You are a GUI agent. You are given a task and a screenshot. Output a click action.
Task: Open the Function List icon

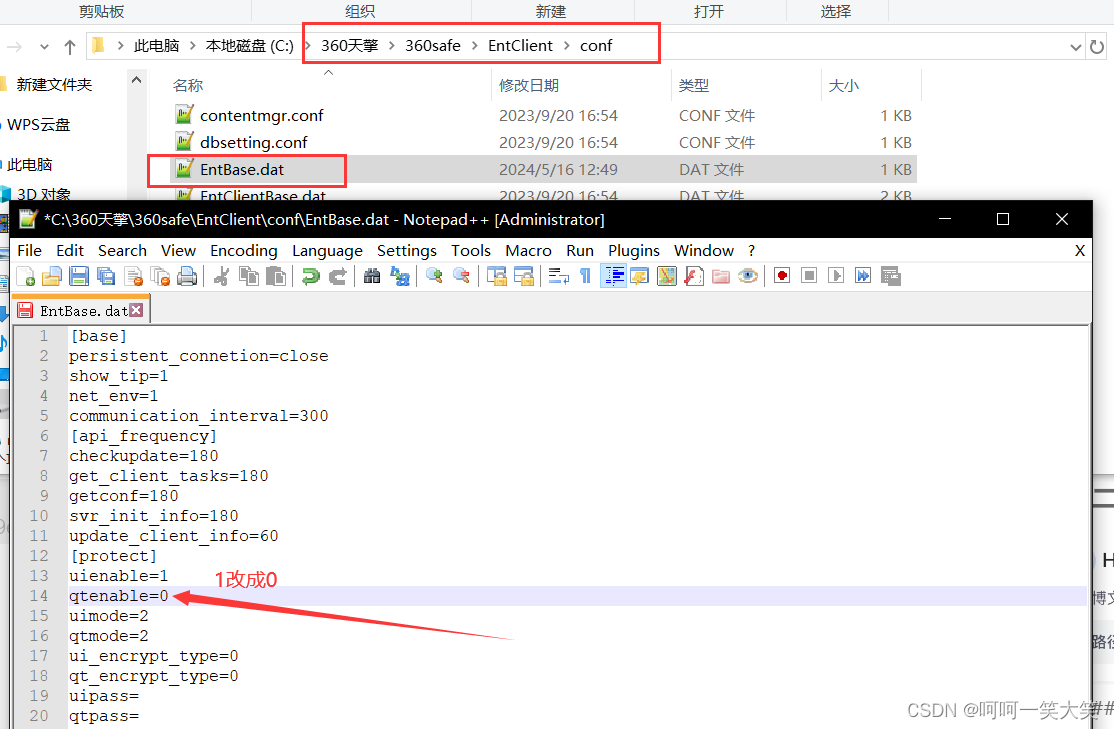click(x=693, y=276)
